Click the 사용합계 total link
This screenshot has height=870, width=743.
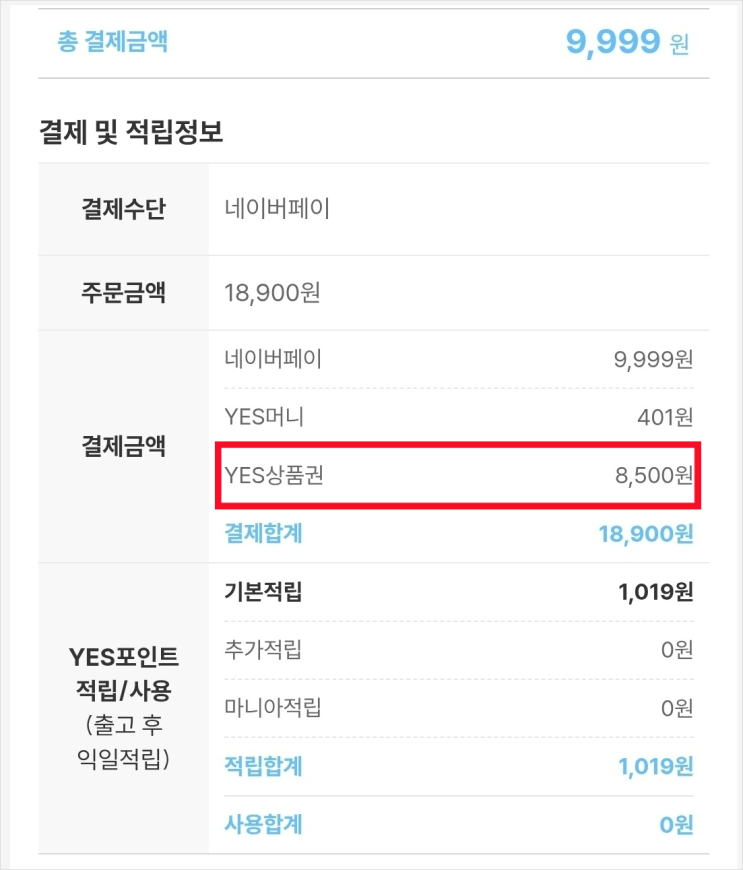point(263,824)
